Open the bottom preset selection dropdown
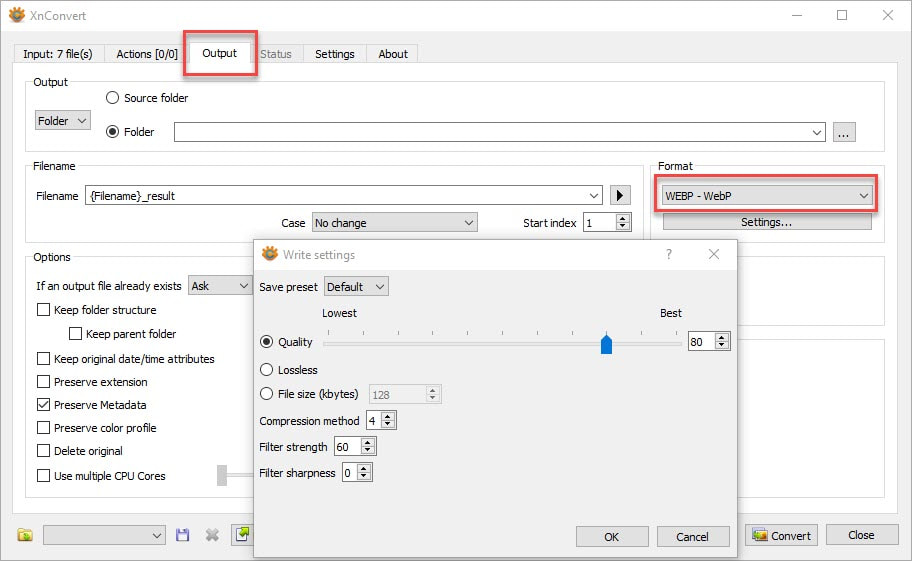 point(104,535)
